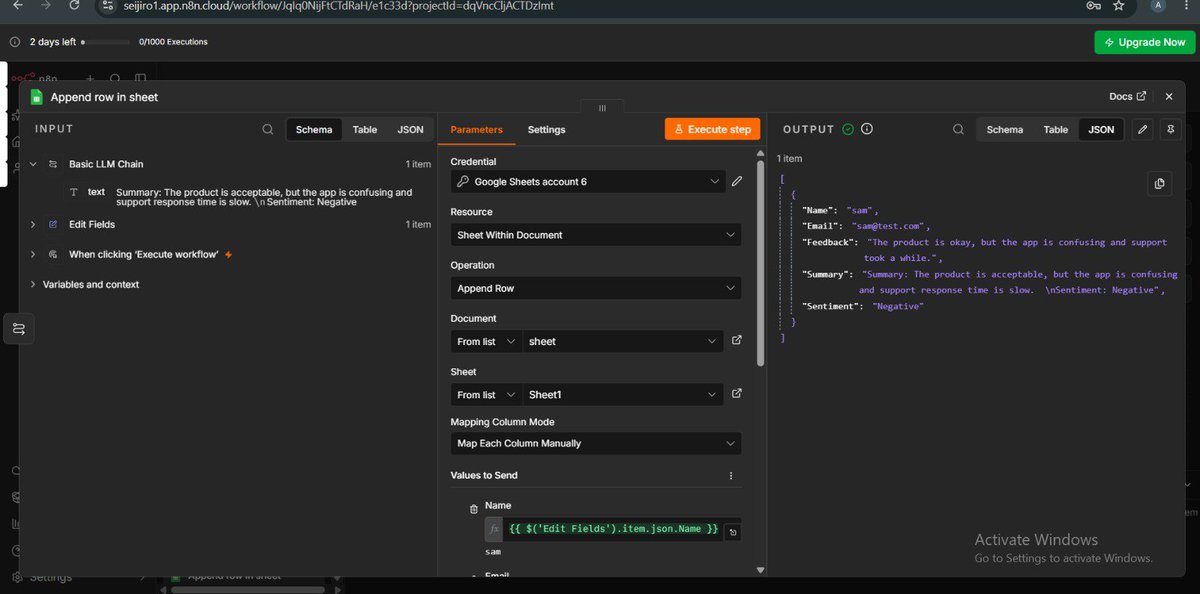The width and height of the screenshot is (1200, 594).
Task: Click the fx expression icon for Name
Action: [494, 529]
